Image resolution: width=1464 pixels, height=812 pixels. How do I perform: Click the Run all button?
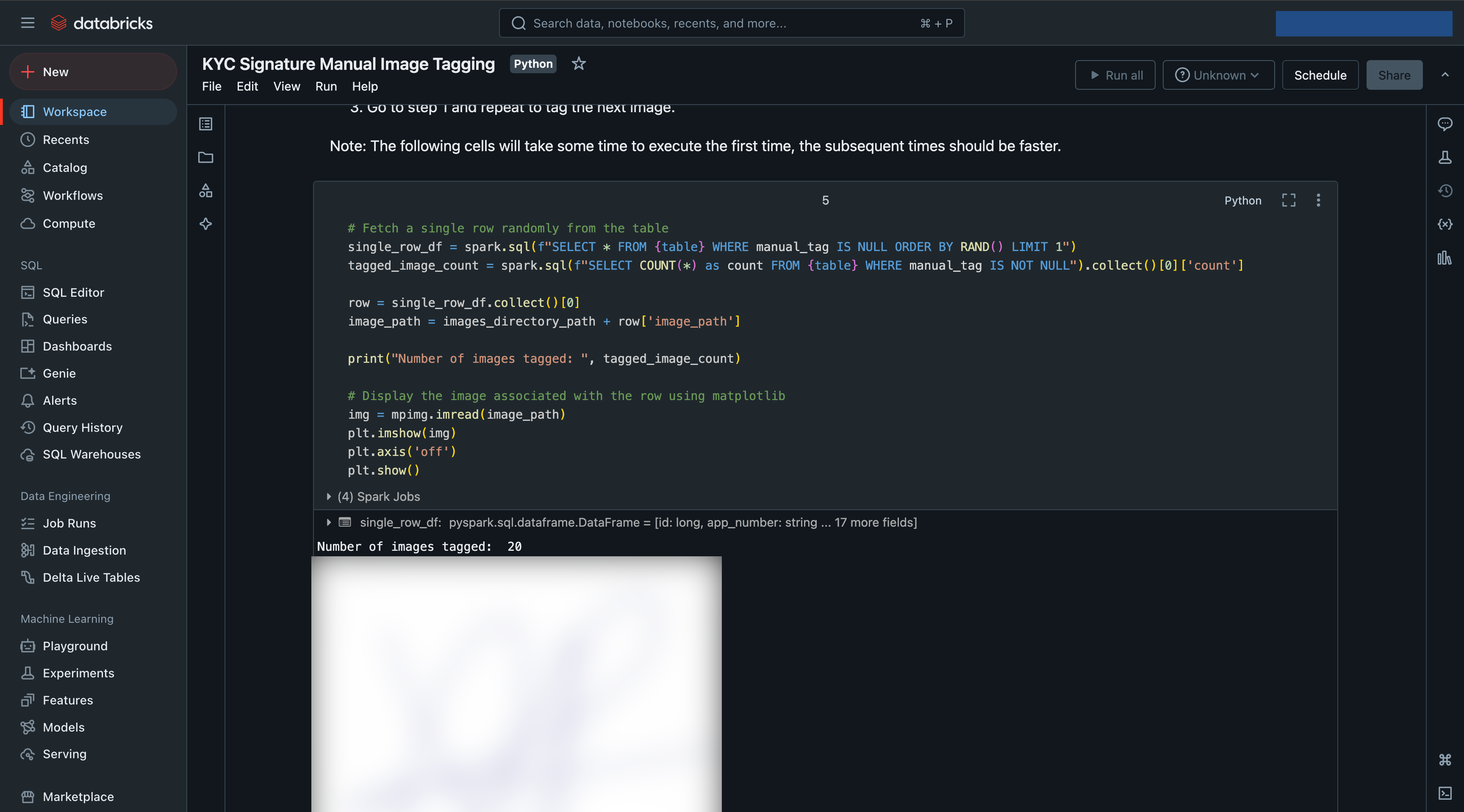click(1115, 75)
